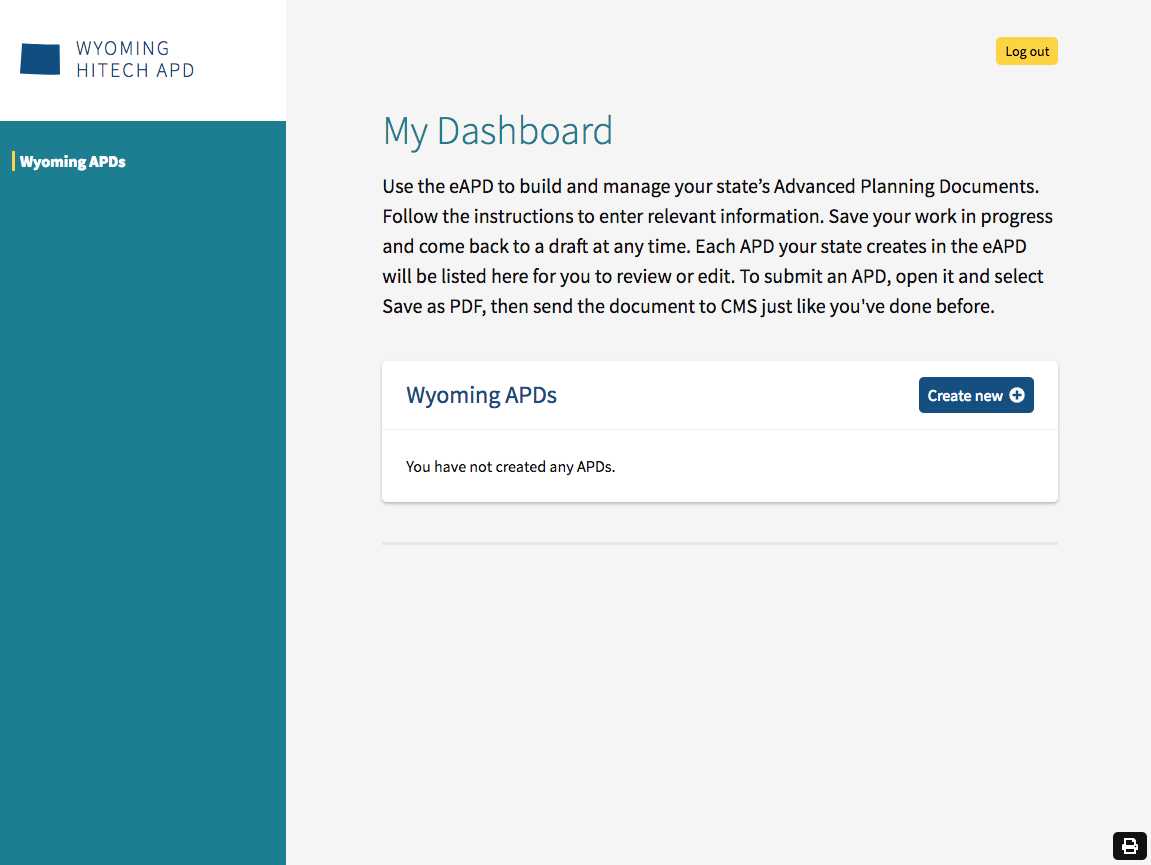Click the yellow highlight bar beside Wyoming APDs
1151x865 pixels.
[12, 161]
